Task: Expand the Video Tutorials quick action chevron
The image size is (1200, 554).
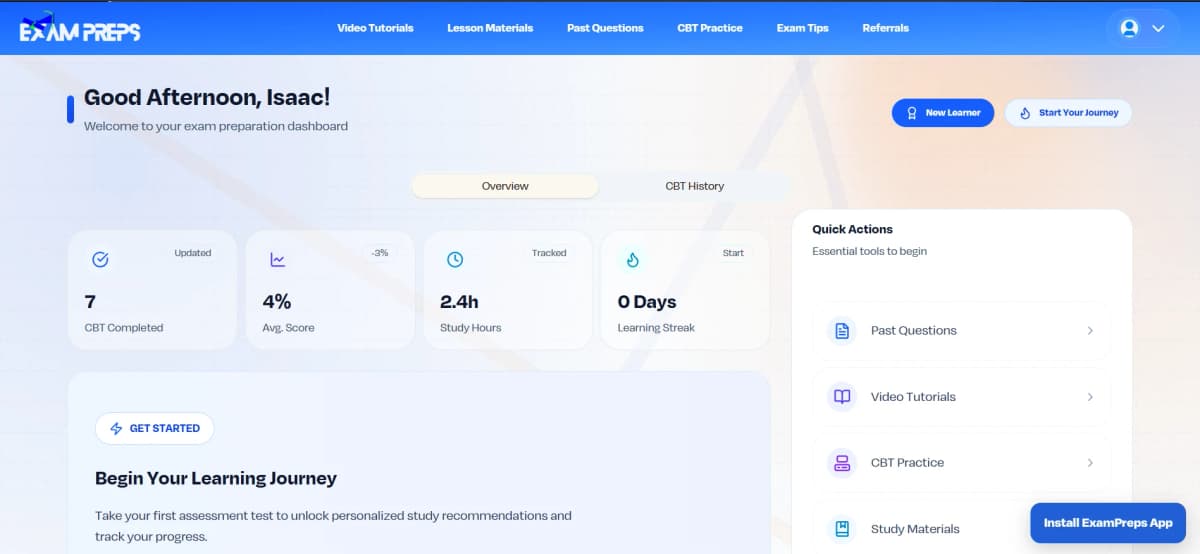Action: point(1090,397)
